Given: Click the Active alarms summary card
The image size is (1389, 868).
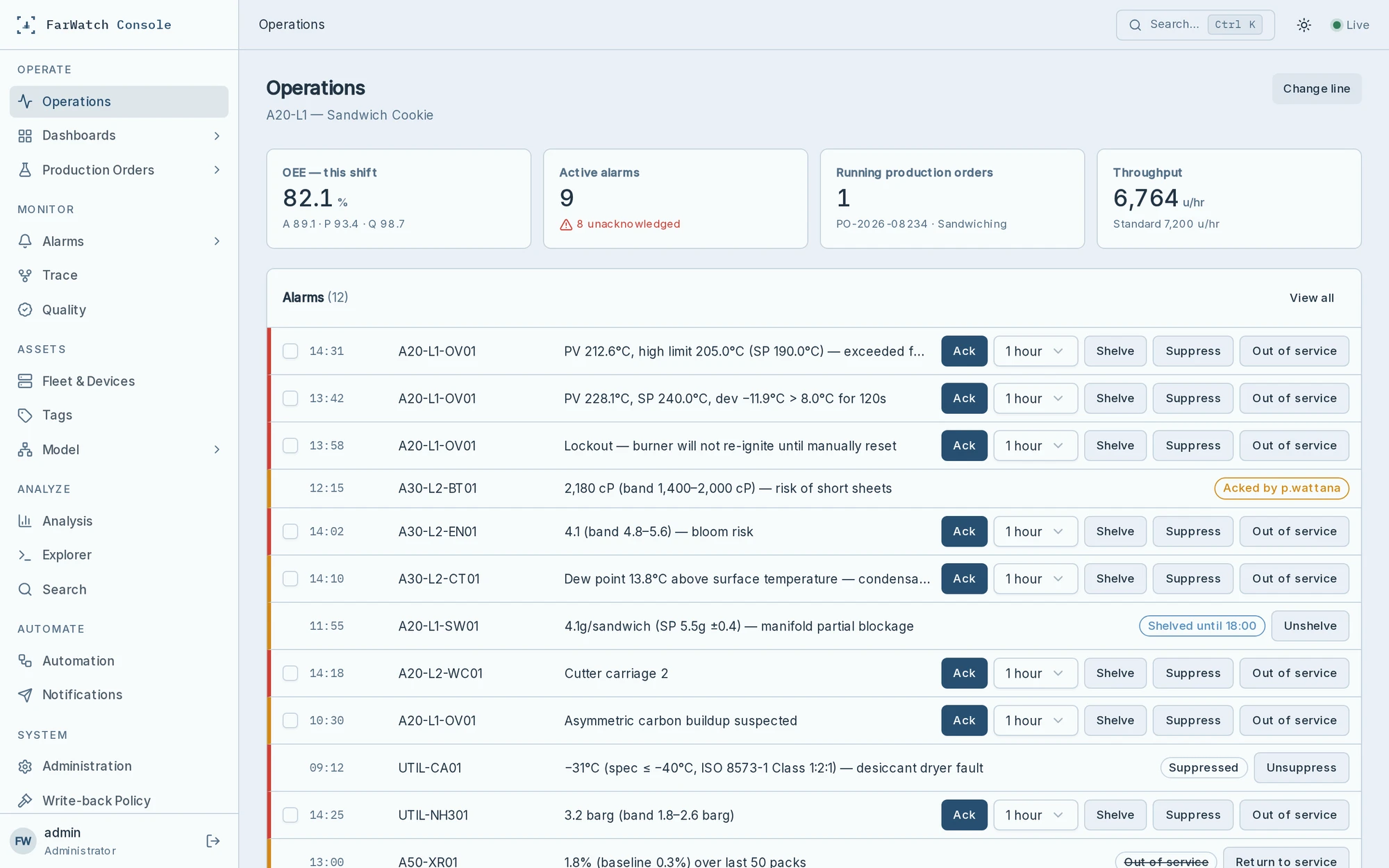Looking at the screenshot, I should pos(675,199).
